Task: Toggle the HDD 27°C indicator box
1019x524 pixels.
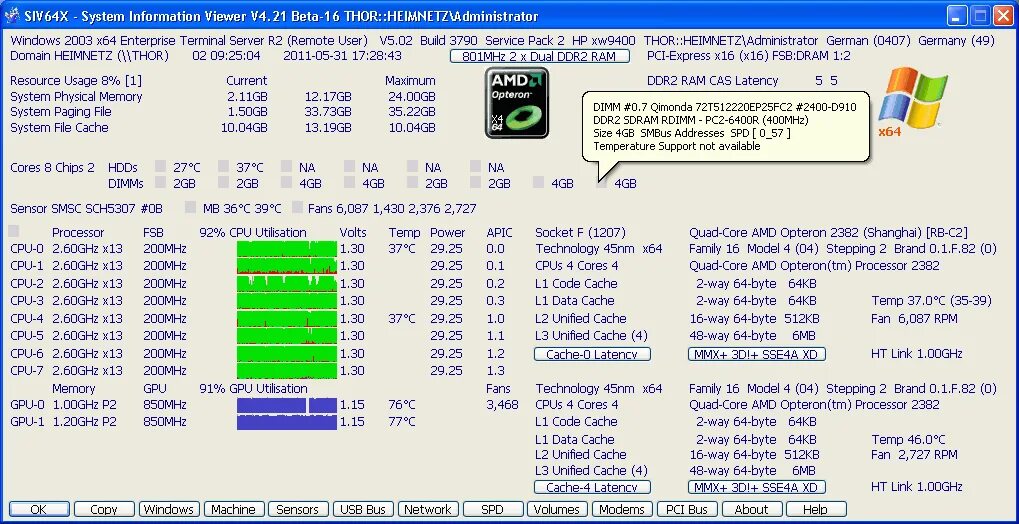Action: [x=161, y=167]
